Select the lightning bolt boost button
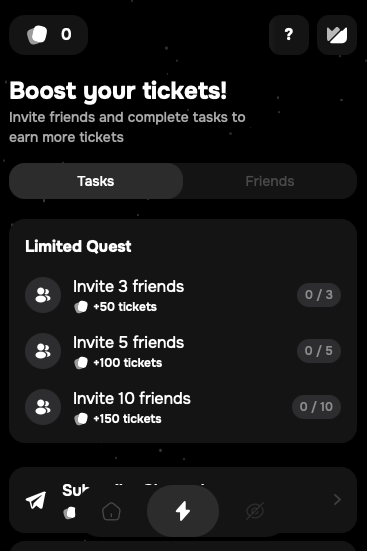The height and width of the screenshot is (551, 367). click(183, 511)
